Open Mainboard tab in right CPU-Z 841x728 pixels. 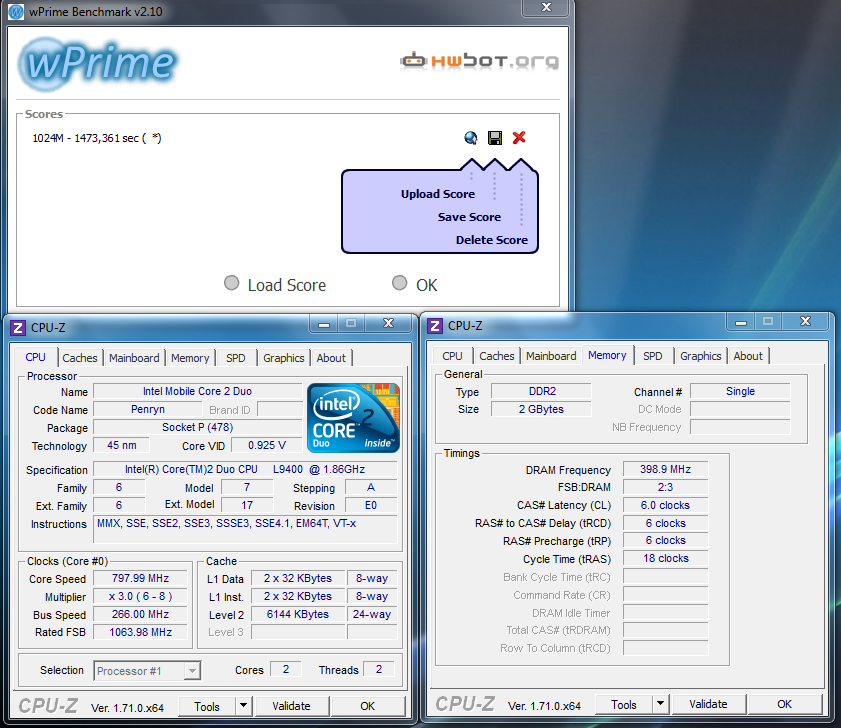551,356
